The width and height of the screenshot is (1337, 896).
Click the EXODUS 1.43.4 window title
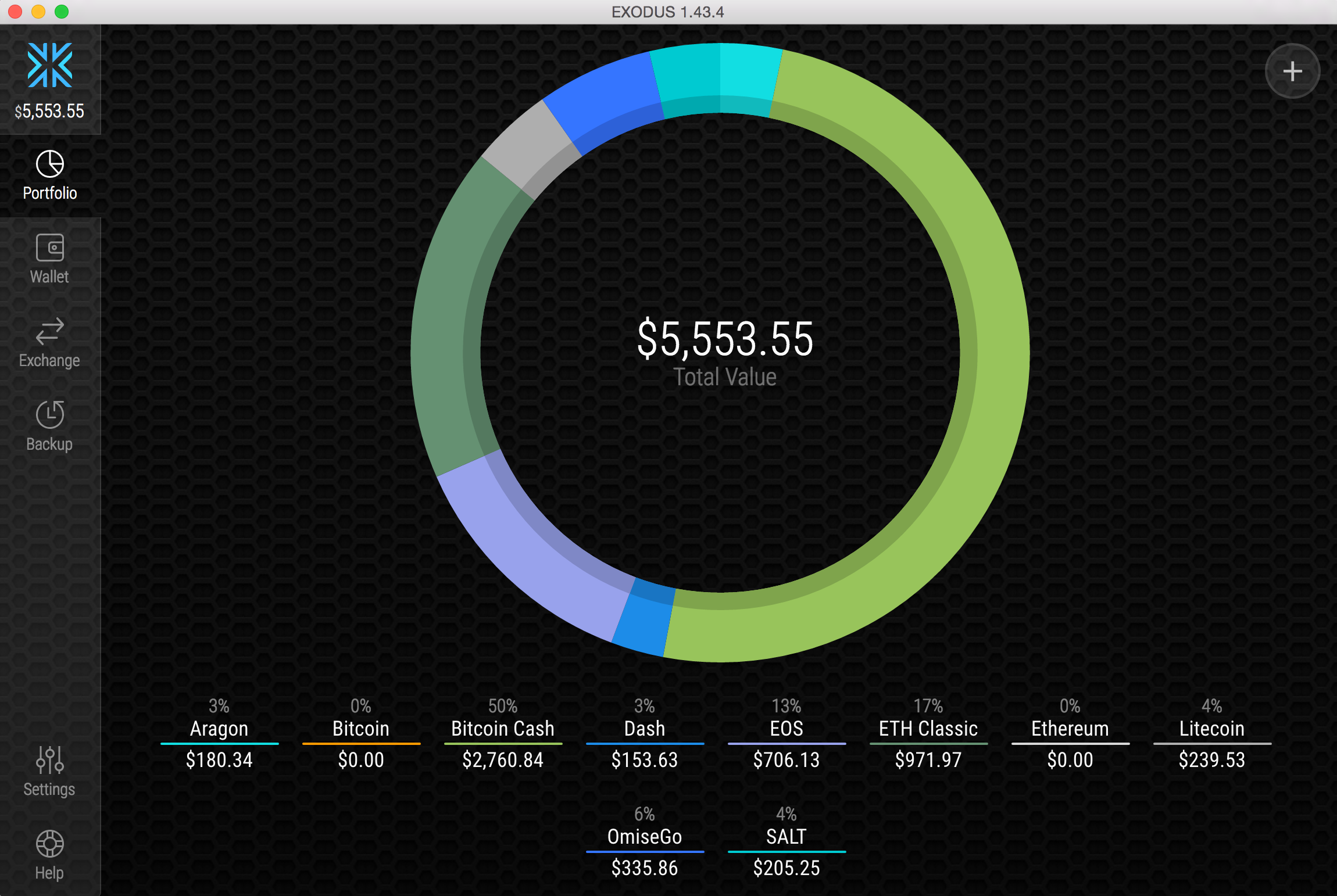[667, 12]
